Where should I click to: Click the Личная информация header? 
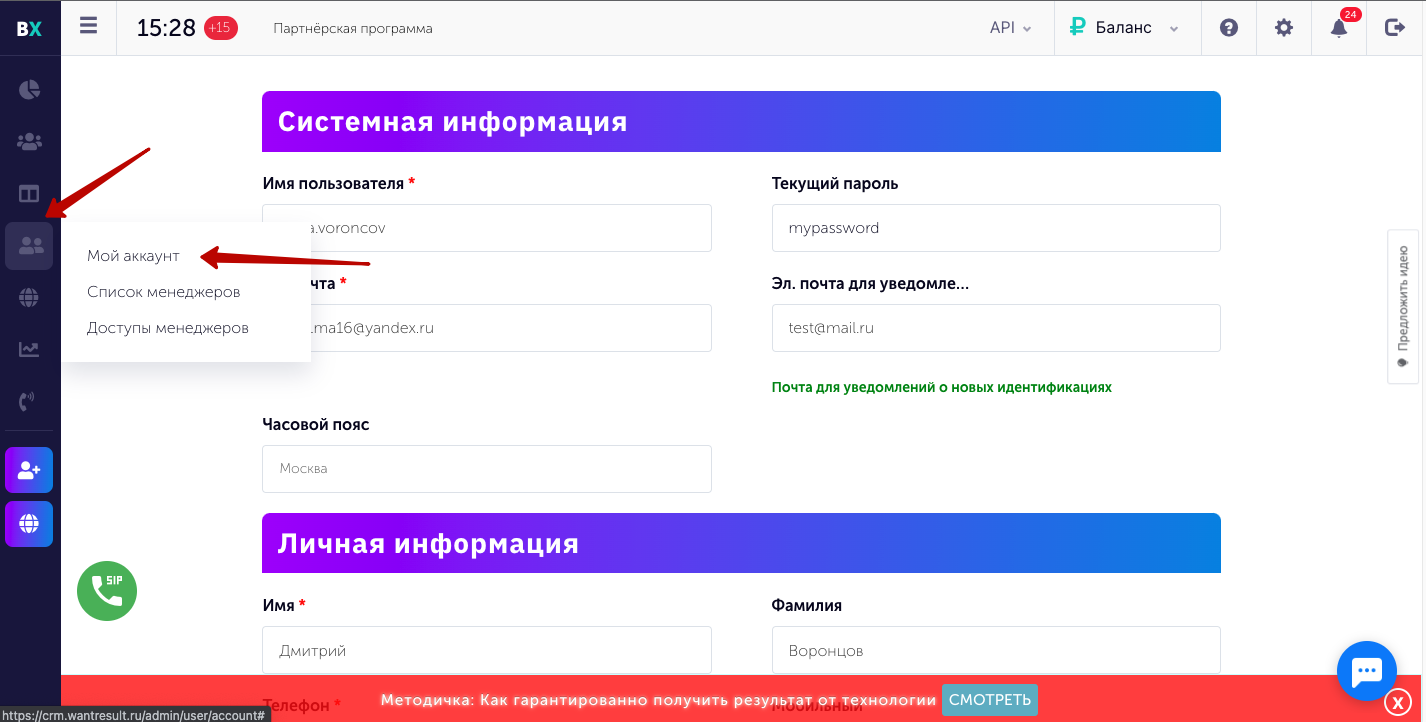click(x=741, y=543)
